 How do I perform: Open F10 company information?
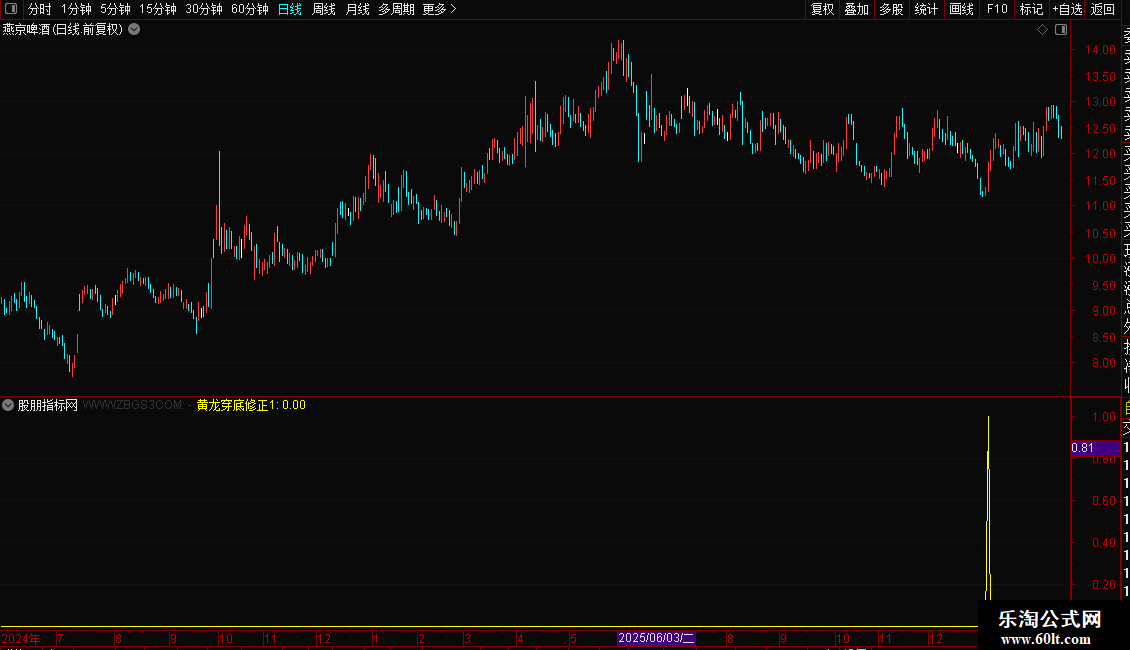coord(997,9)
